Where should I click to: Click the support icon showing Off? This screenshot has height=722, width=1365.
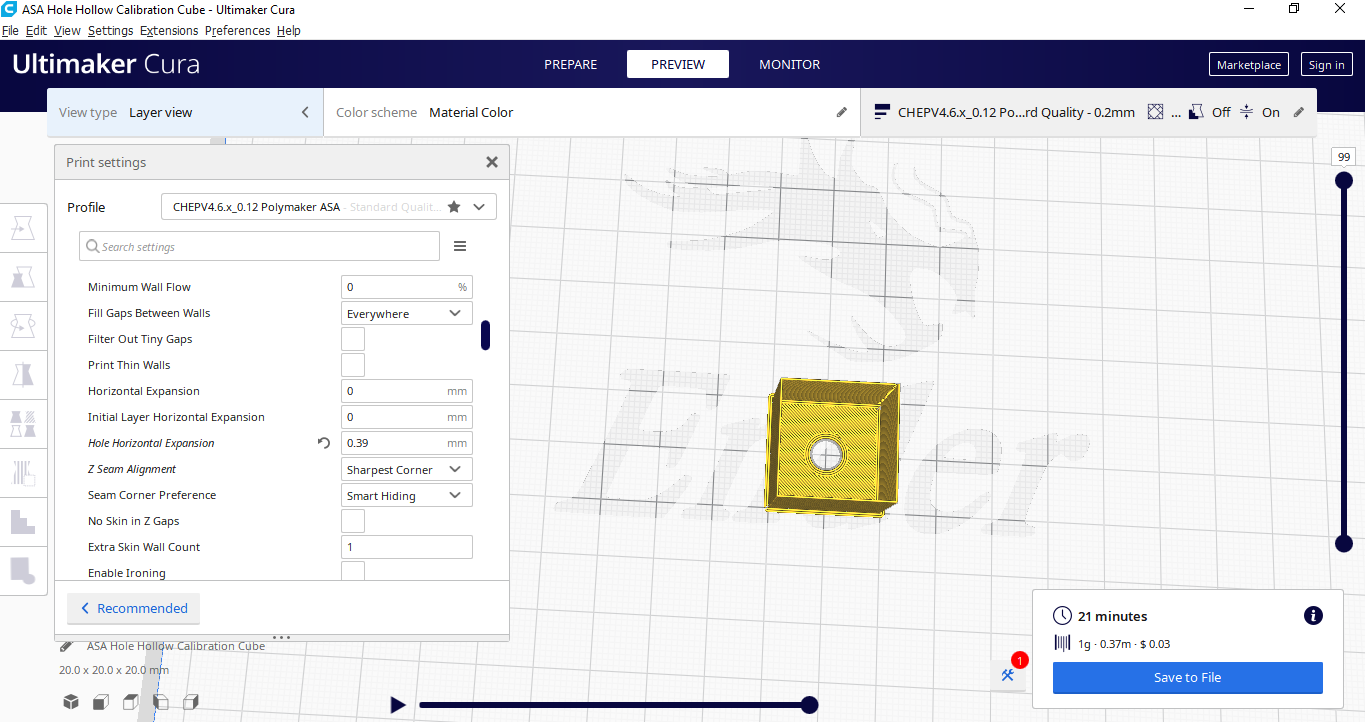pyautogui.click(x=1196, y=113)
